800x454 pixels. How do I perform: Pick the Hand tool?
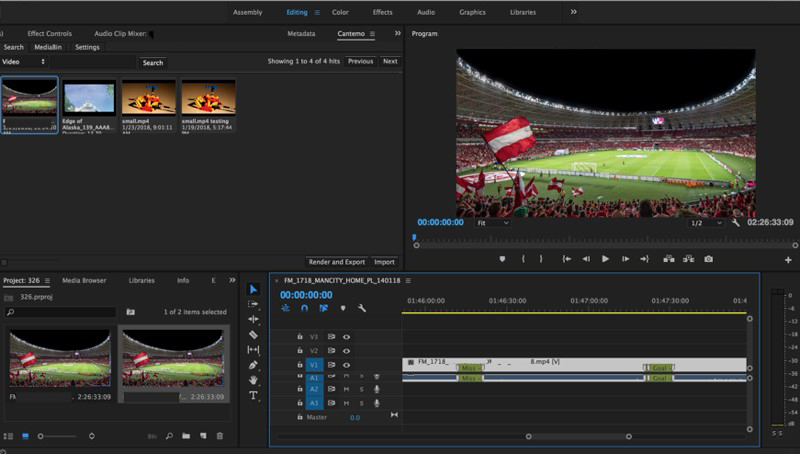[253, 380]
